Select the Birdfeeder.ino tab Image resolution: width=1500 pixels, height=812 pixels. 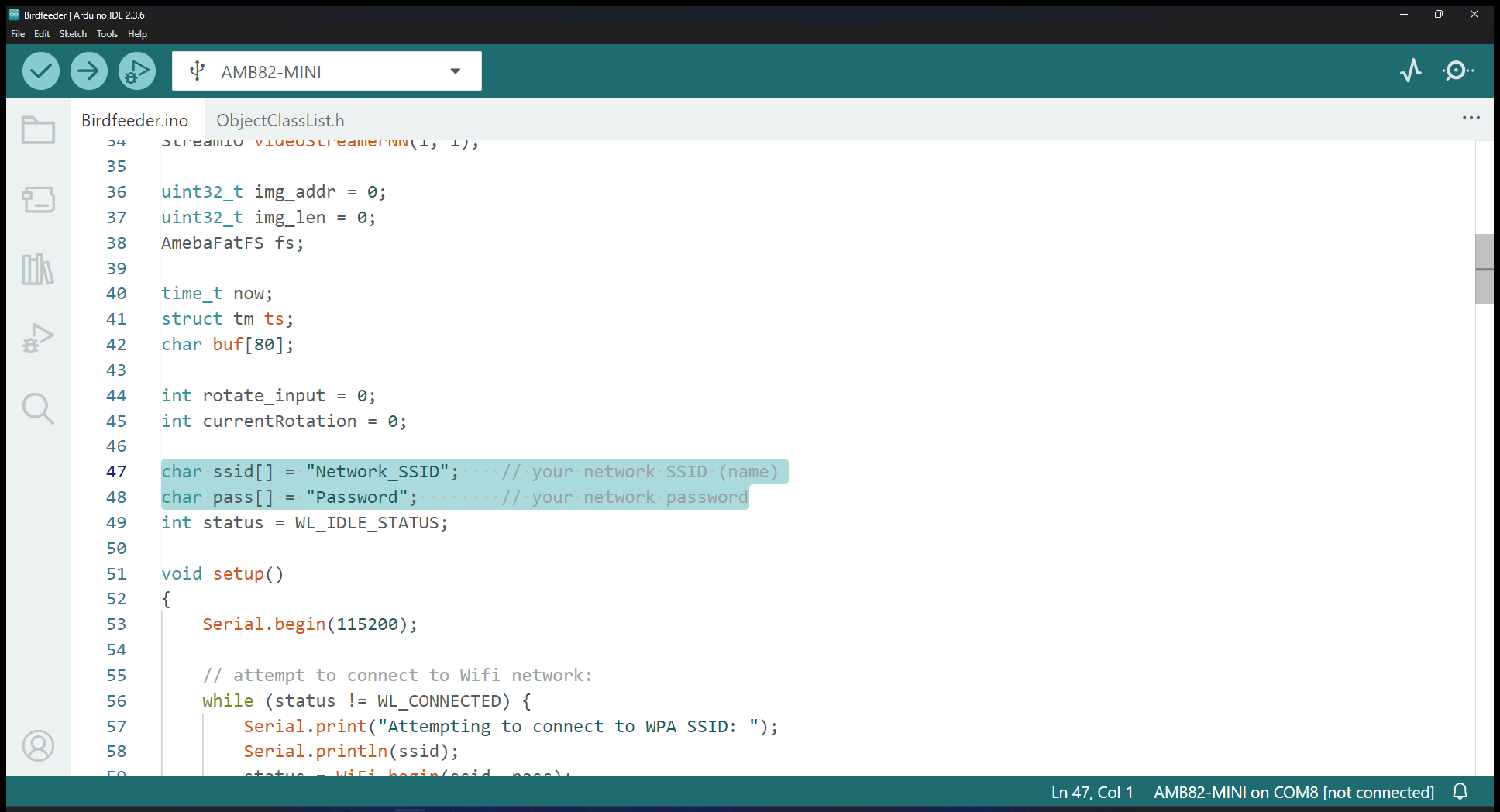point(135,120)
